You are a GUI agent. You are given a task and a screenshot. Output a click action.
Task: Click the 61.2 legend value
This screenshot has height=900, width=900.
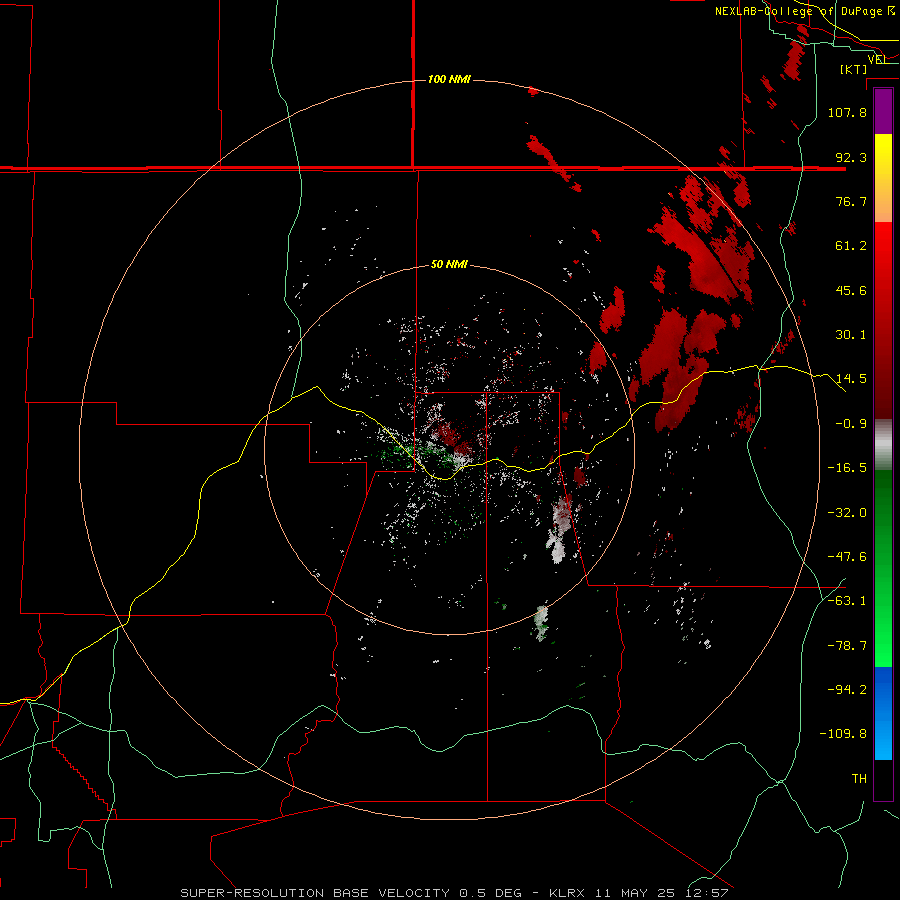(851, 246)
